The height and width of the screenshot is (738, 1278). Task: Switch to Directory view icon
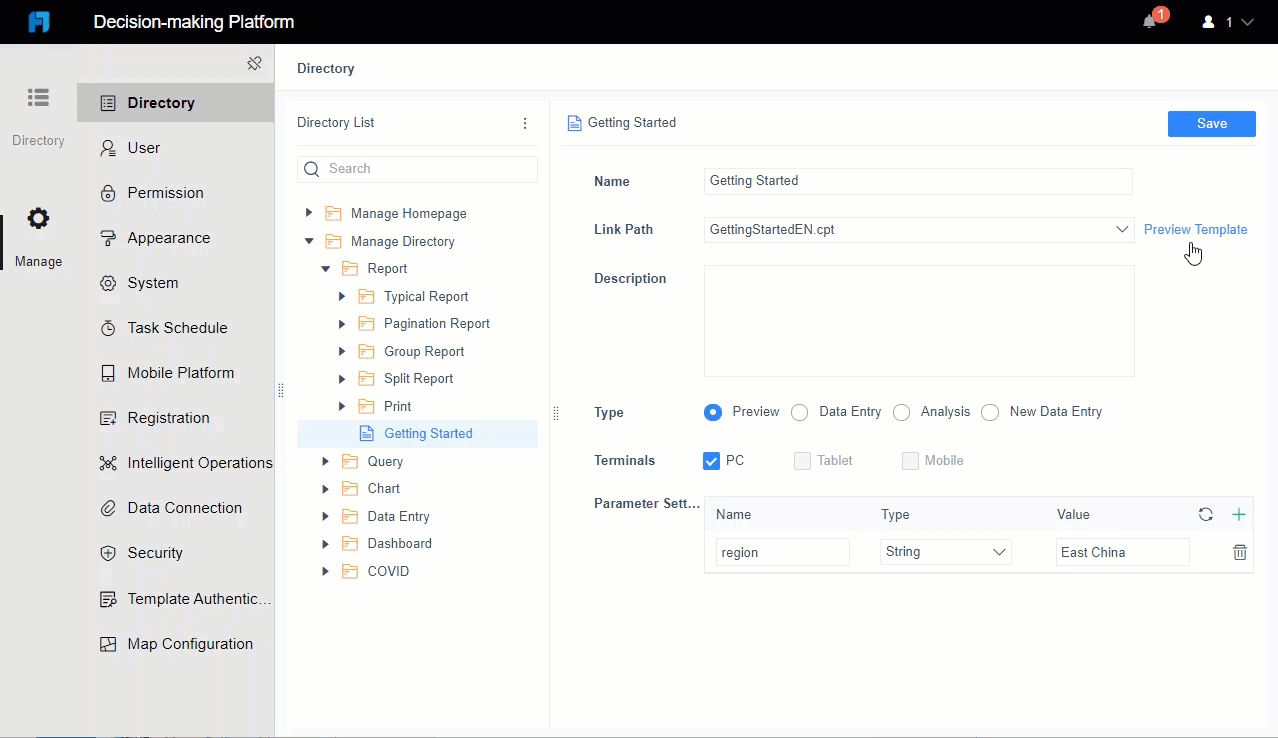tap(38, 98)
